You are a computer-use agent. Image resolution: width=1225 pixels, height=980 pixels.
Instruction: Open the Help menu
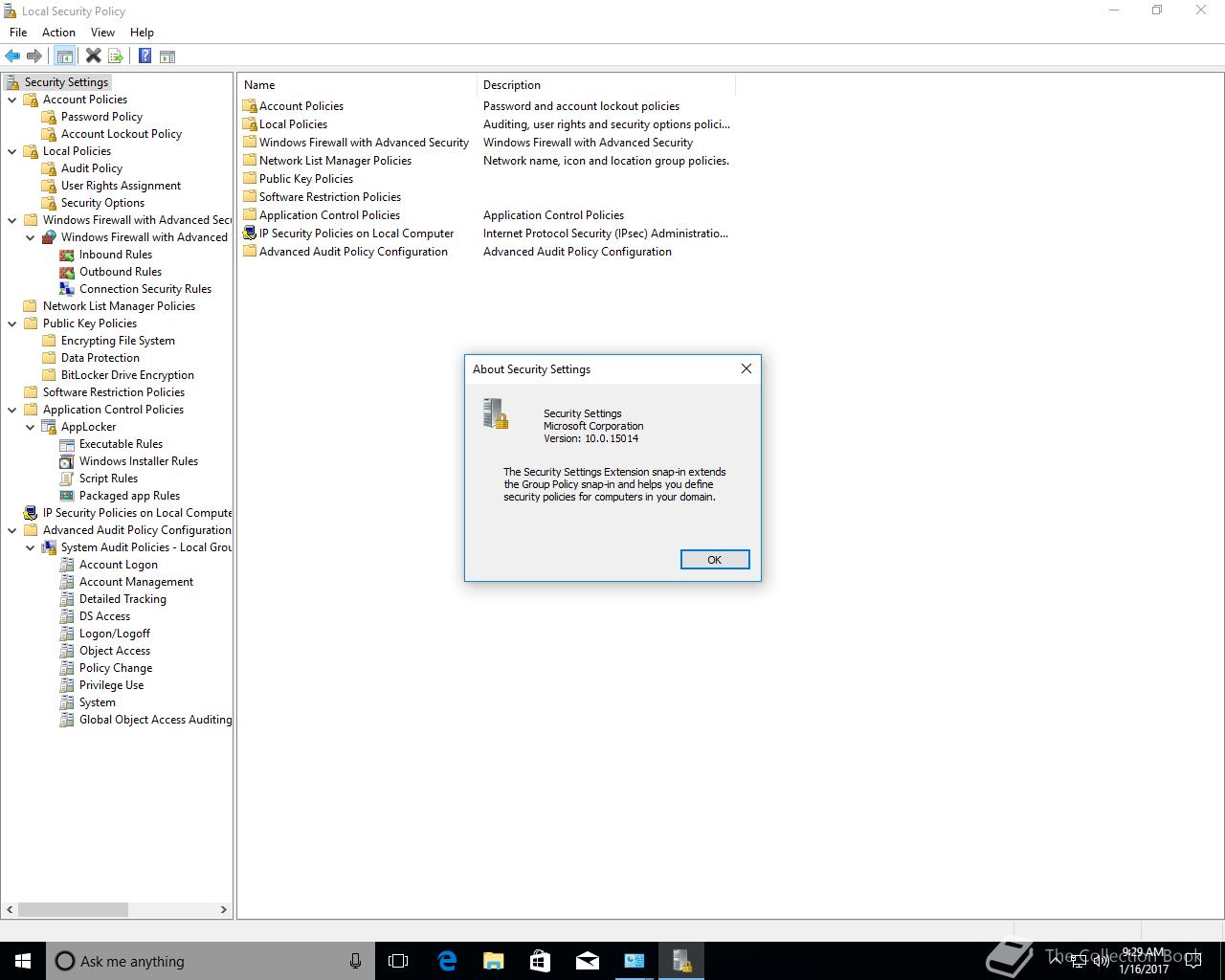tap(142, 32)
